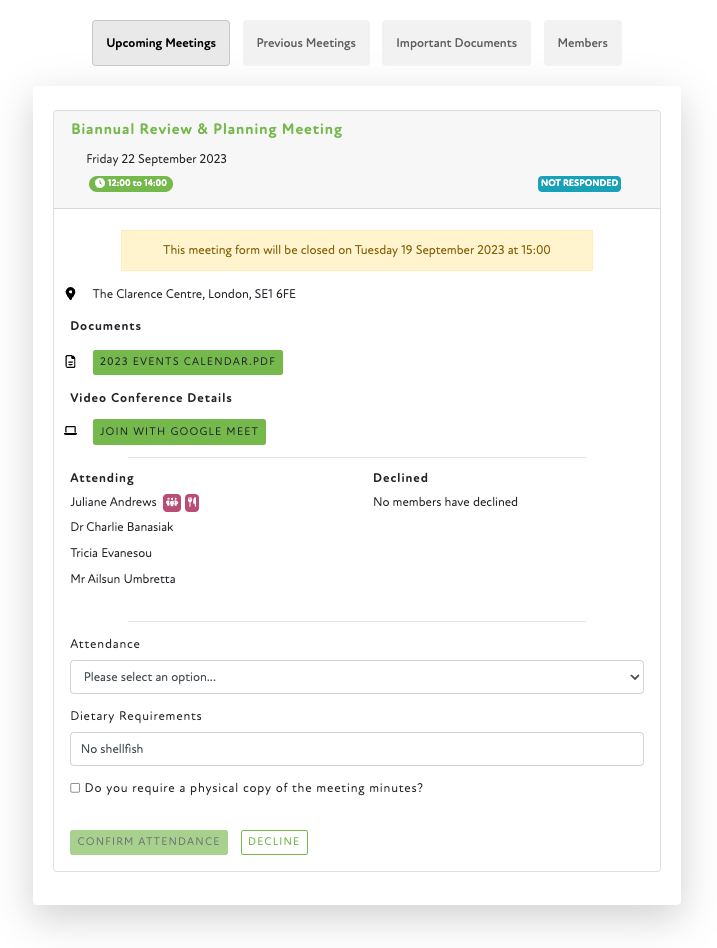The width and height of the screenshot is (717, 948).
Task: Click the group icon beside Juliane Andrews
Action: click(171, 503)
